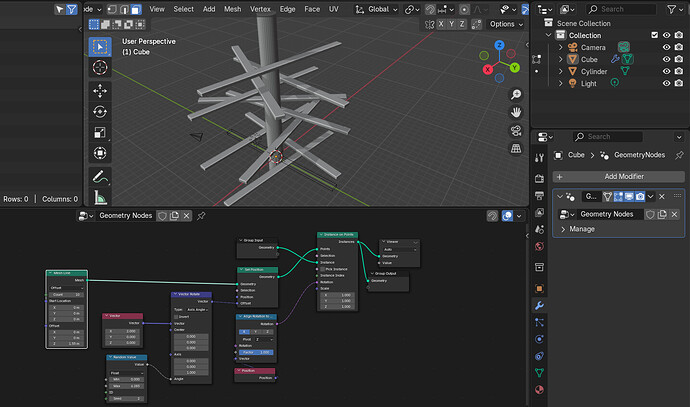Open the Options dropdown in viewport
This screenshot has height=407, width=690.
506,24
